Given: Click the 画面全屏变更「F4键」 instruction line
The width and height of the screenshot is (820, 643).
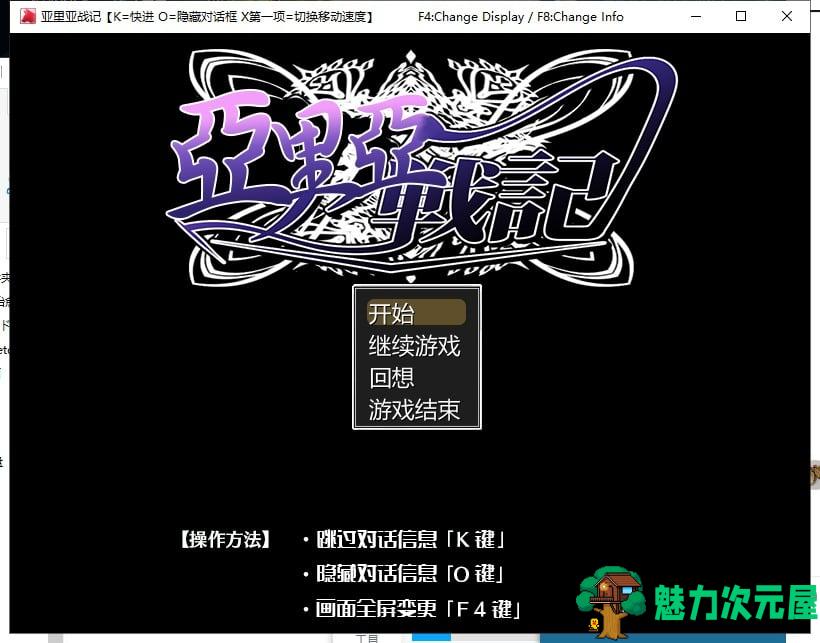Looking at the screenshot, I should point(412,608).
